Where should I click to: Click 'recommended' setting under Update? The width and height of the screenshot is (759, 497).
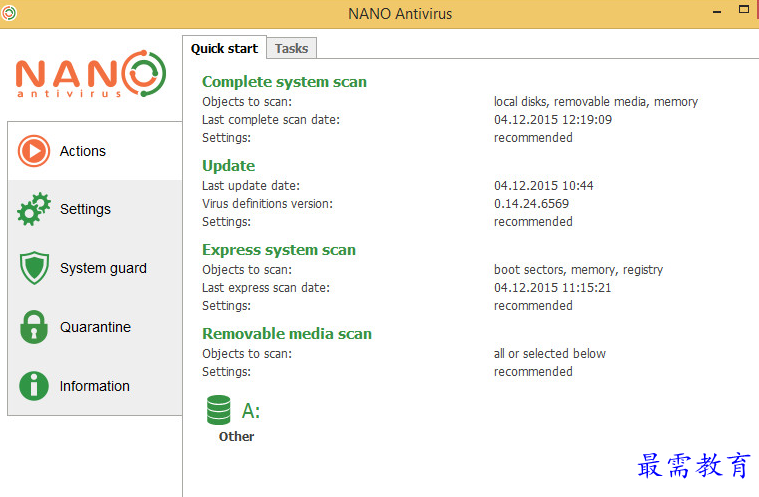[533, 221]
